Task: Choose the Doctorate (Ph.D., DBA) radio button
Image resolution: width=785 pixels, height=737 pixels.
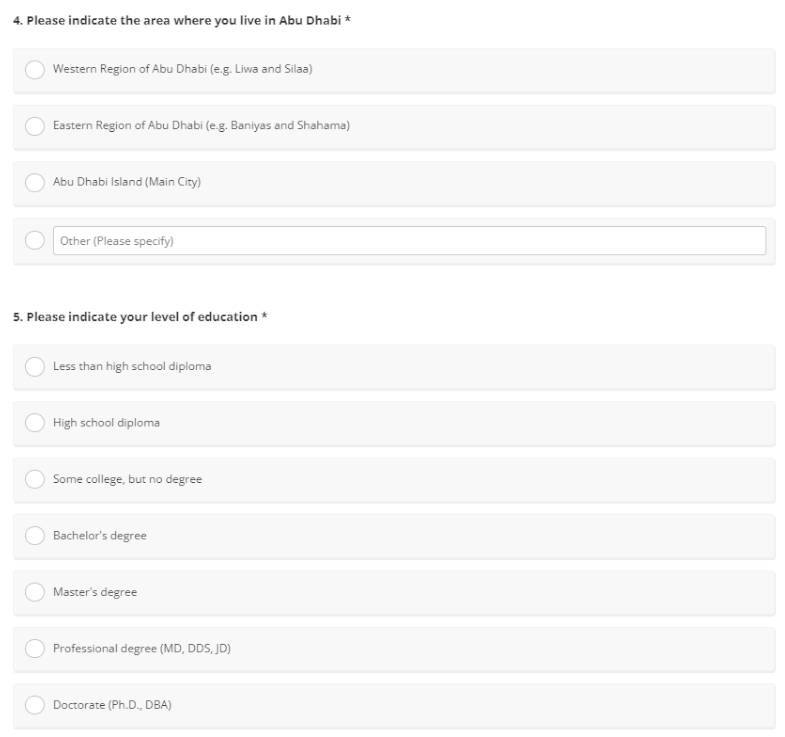Action: tap(35, 705)
